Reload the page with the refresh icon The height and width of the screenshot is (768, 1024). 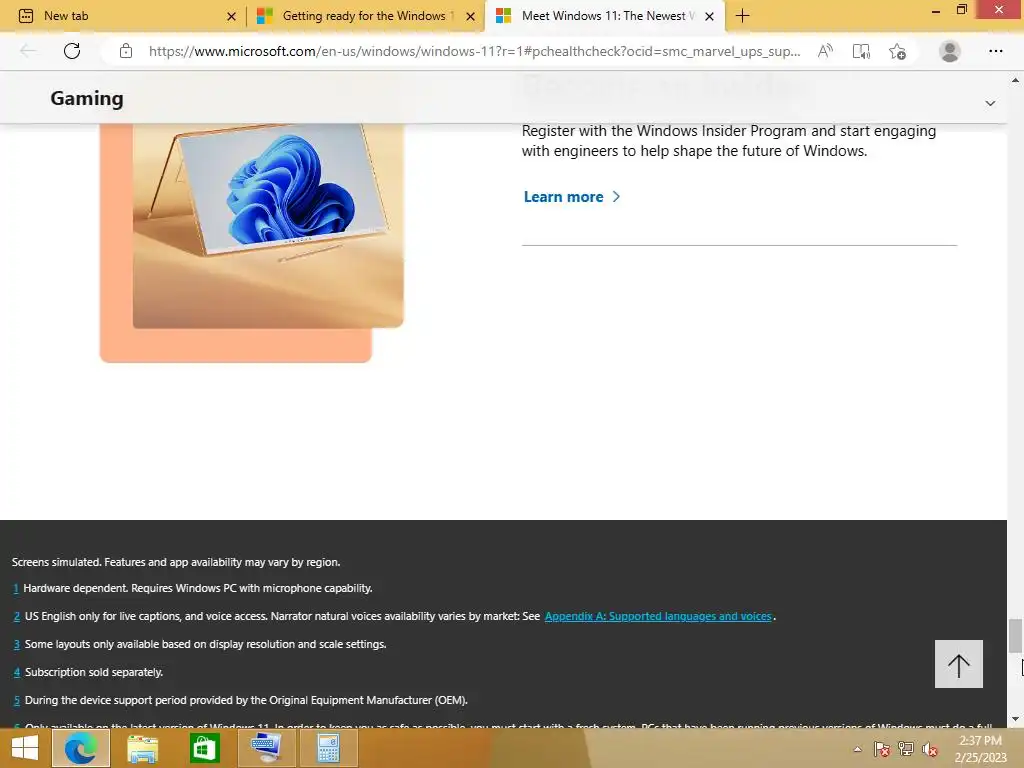pyautogui.click(x=72, y=51)
